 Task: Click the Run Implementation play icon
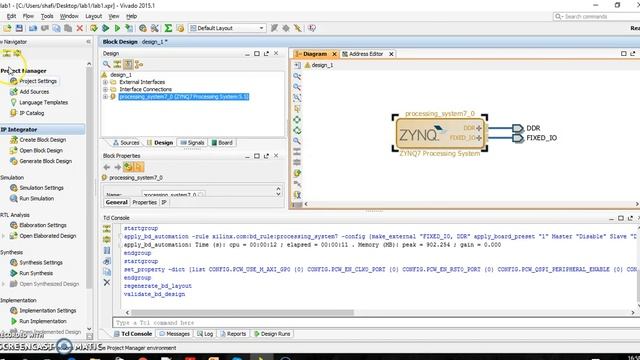(x=117, y=28)
